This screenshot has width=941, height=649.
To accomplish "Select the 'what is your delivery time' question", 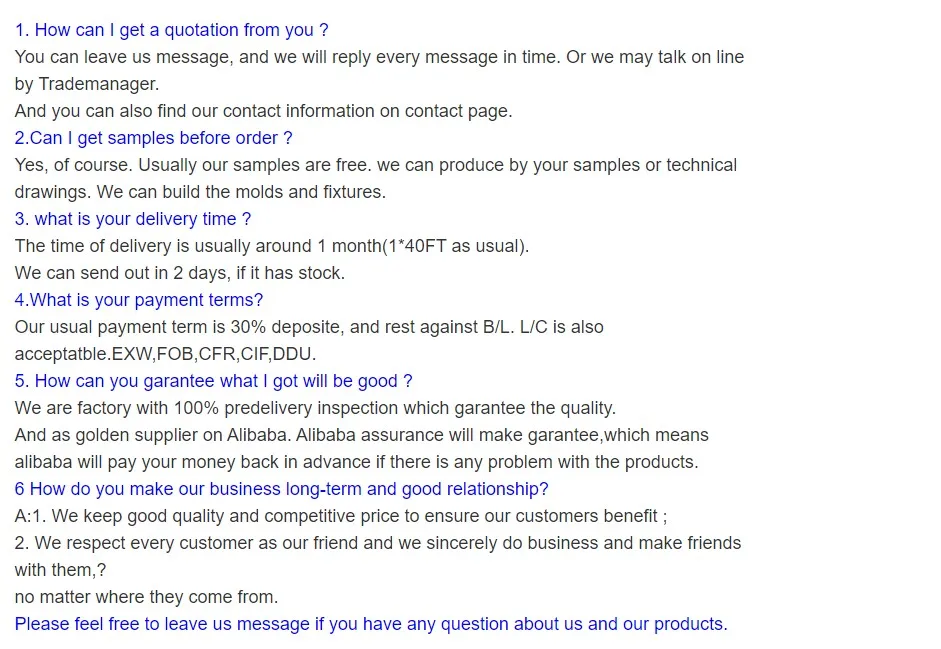I will (133, 219).
